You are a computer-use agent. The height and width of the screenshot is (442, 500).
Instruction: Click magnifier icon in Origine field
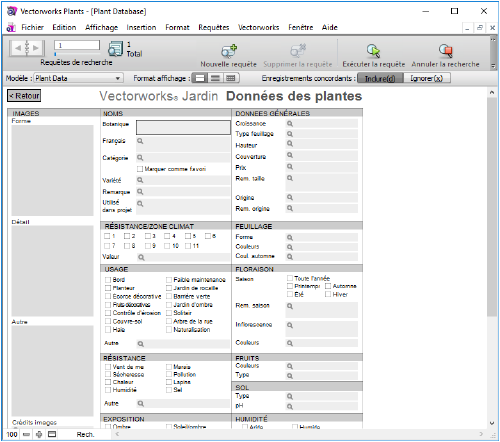290,197
